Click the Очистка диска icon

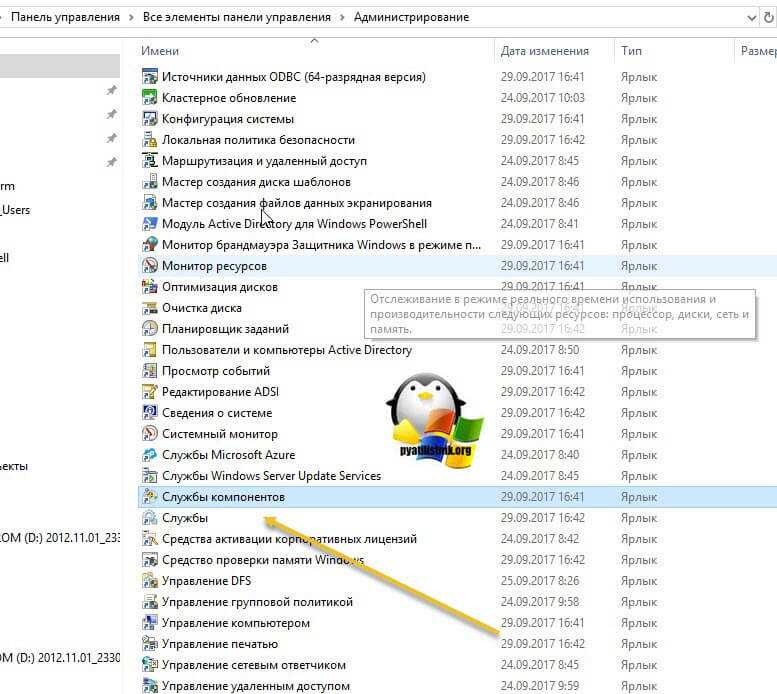[150, 308]
